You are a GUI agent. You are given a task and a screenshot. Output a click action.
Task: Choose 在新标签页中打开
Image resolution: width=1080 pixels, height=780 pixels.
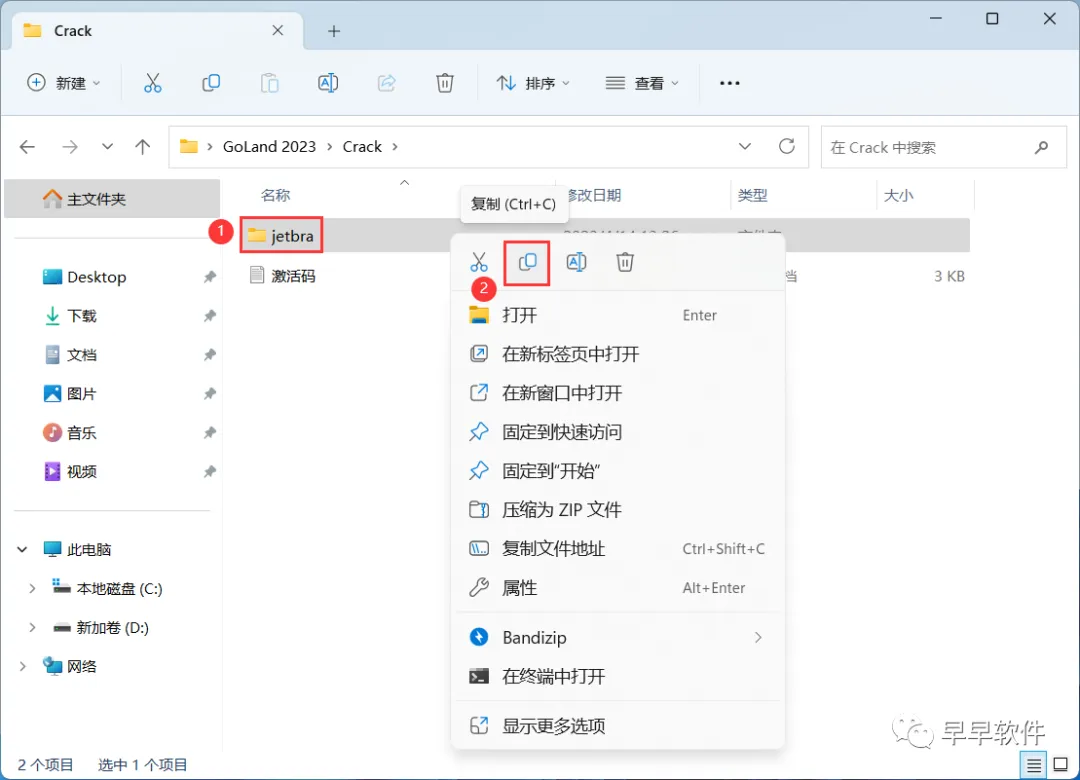click(618, 354)
